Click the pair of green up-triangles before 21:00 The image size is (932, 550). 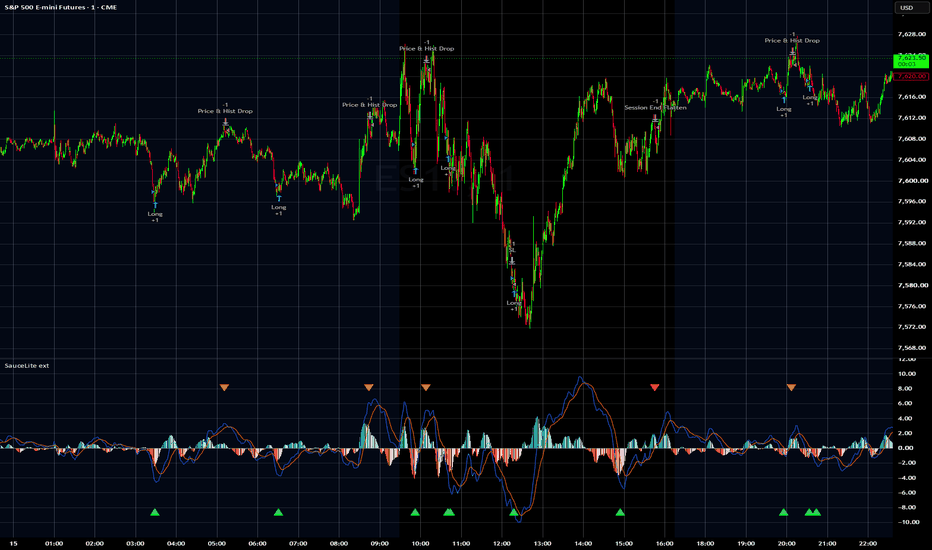click(813, 512)
